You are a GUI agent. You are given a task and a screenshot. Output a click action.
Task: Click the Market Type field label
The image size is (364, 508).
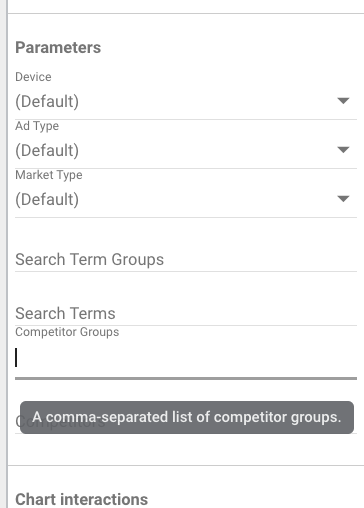[x=49, y=175]
